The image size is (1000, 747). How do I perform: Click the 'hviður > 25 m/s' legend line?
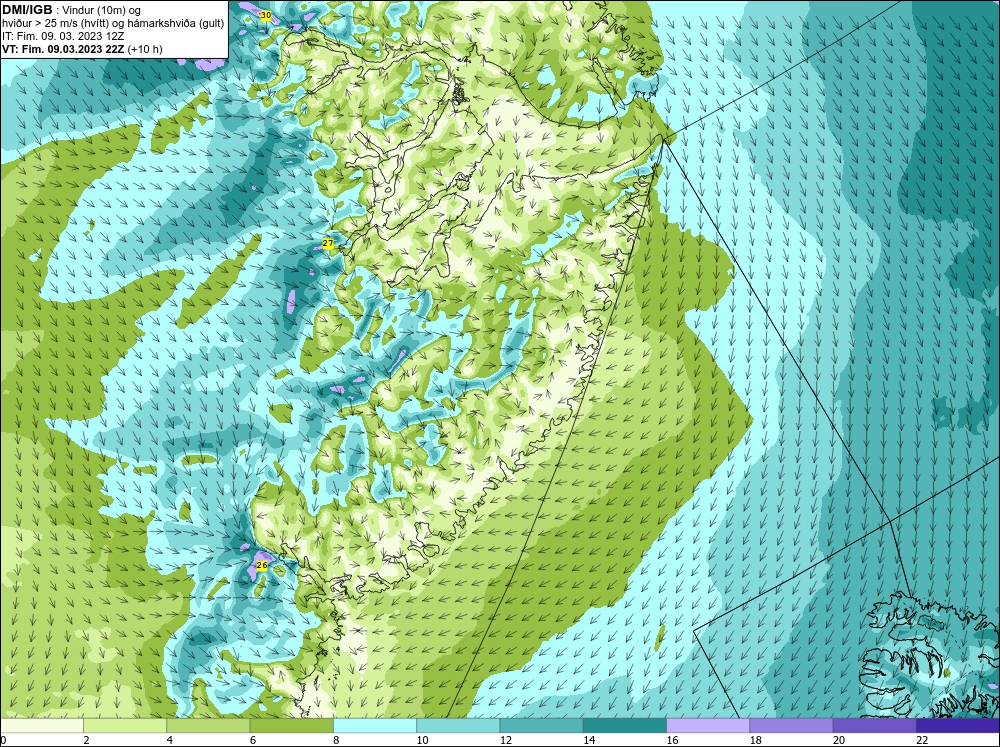(113, 23)
